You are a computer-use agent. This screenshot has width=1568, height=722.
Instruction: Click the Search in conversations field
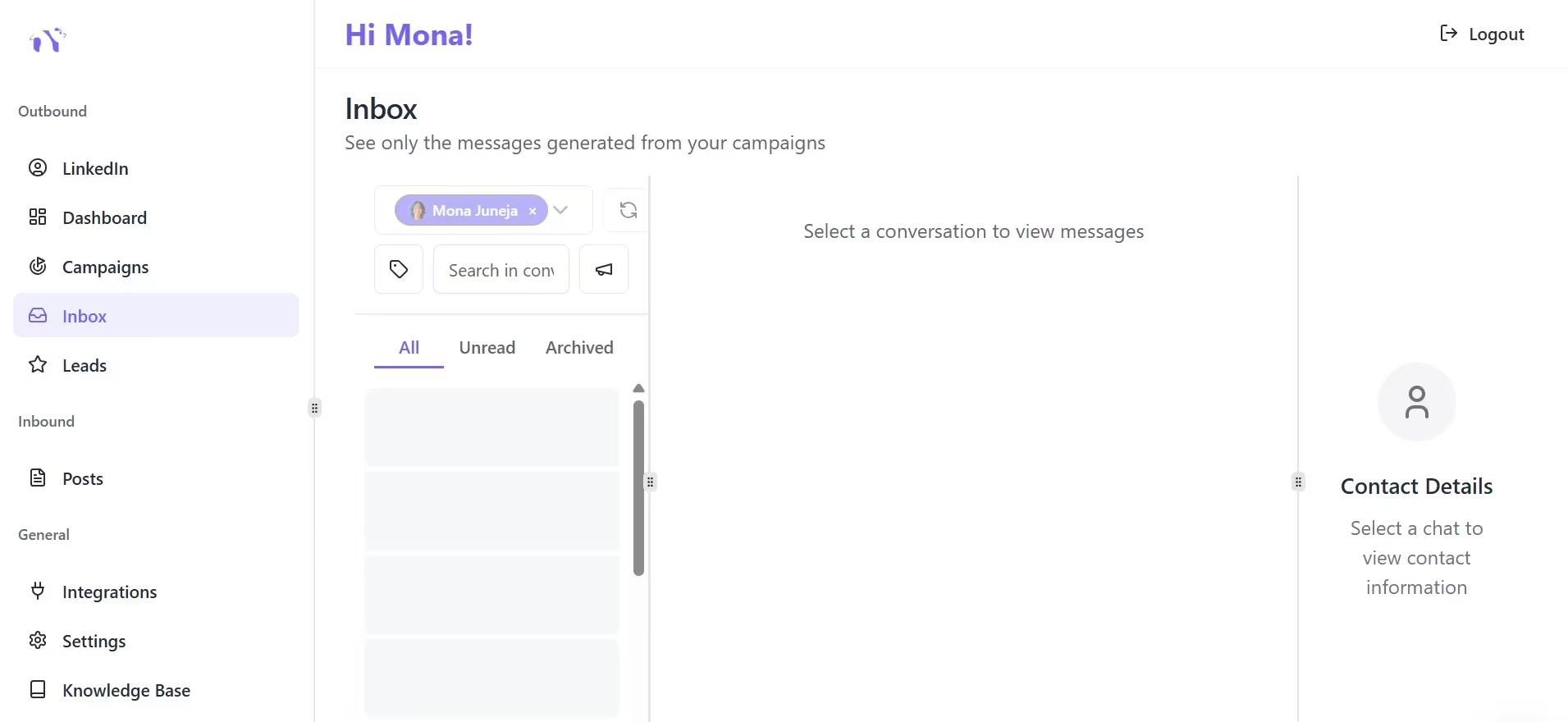click(501, 270)
